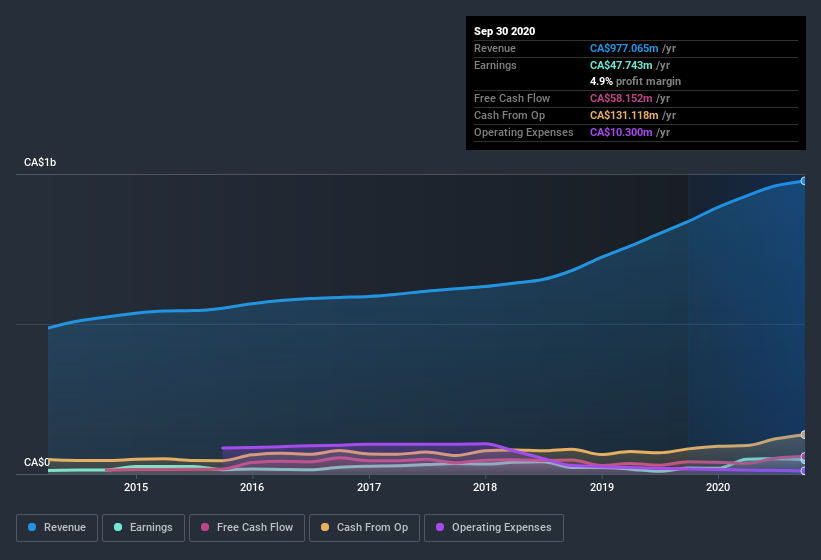Toggle the Free Cash Flow legend button
The height and width of the screenshot is (560, 821).
(x=247, y=528)
